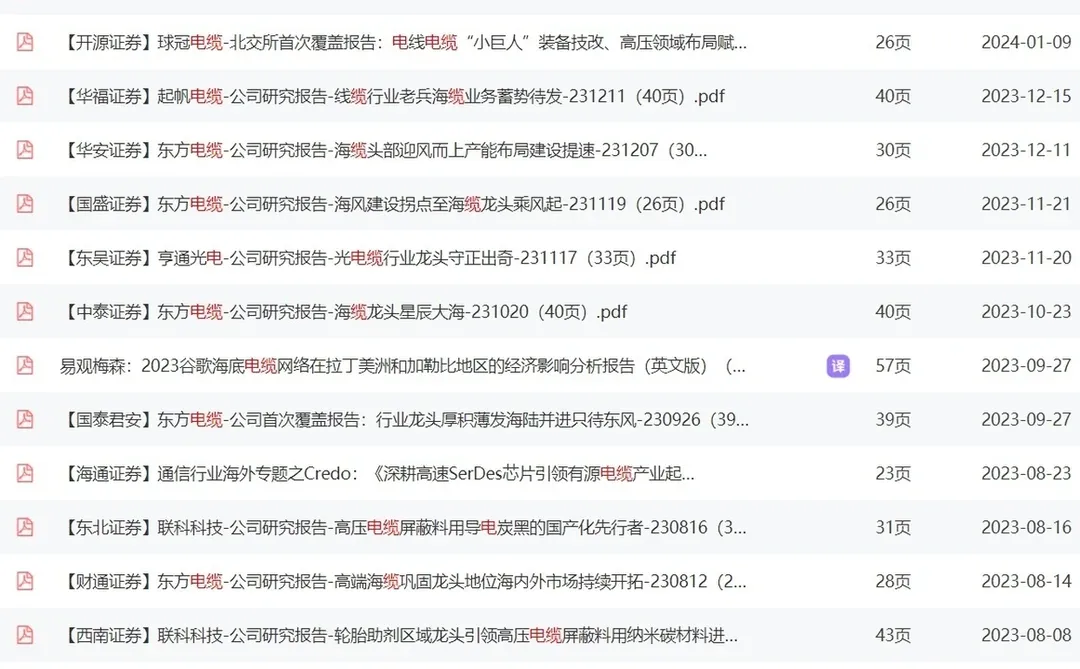
Task: Click date 2023-12-15
Action: pos(1026,96)
